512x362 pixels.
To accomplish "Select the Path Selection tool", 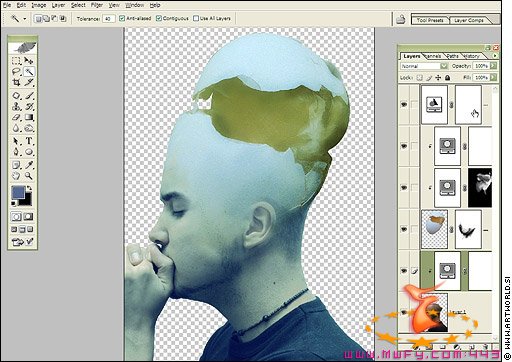I will (16, 141).
